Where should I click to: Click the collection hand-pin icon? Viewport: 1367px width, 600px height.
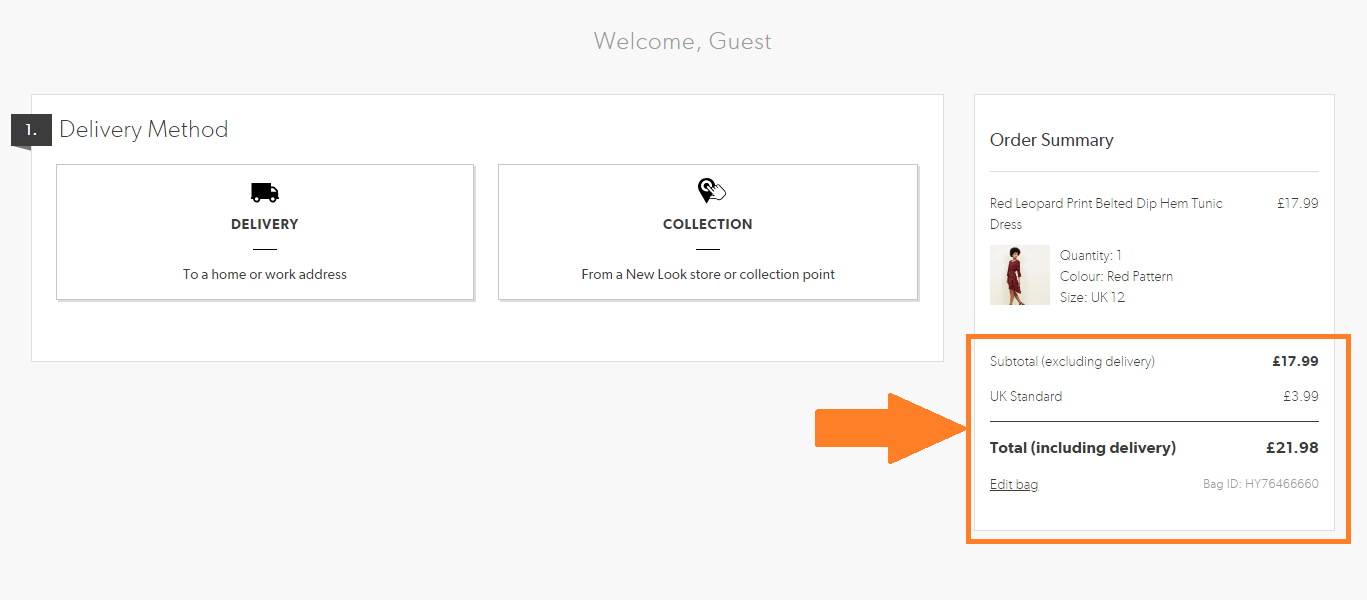click(x=711, y=190)
